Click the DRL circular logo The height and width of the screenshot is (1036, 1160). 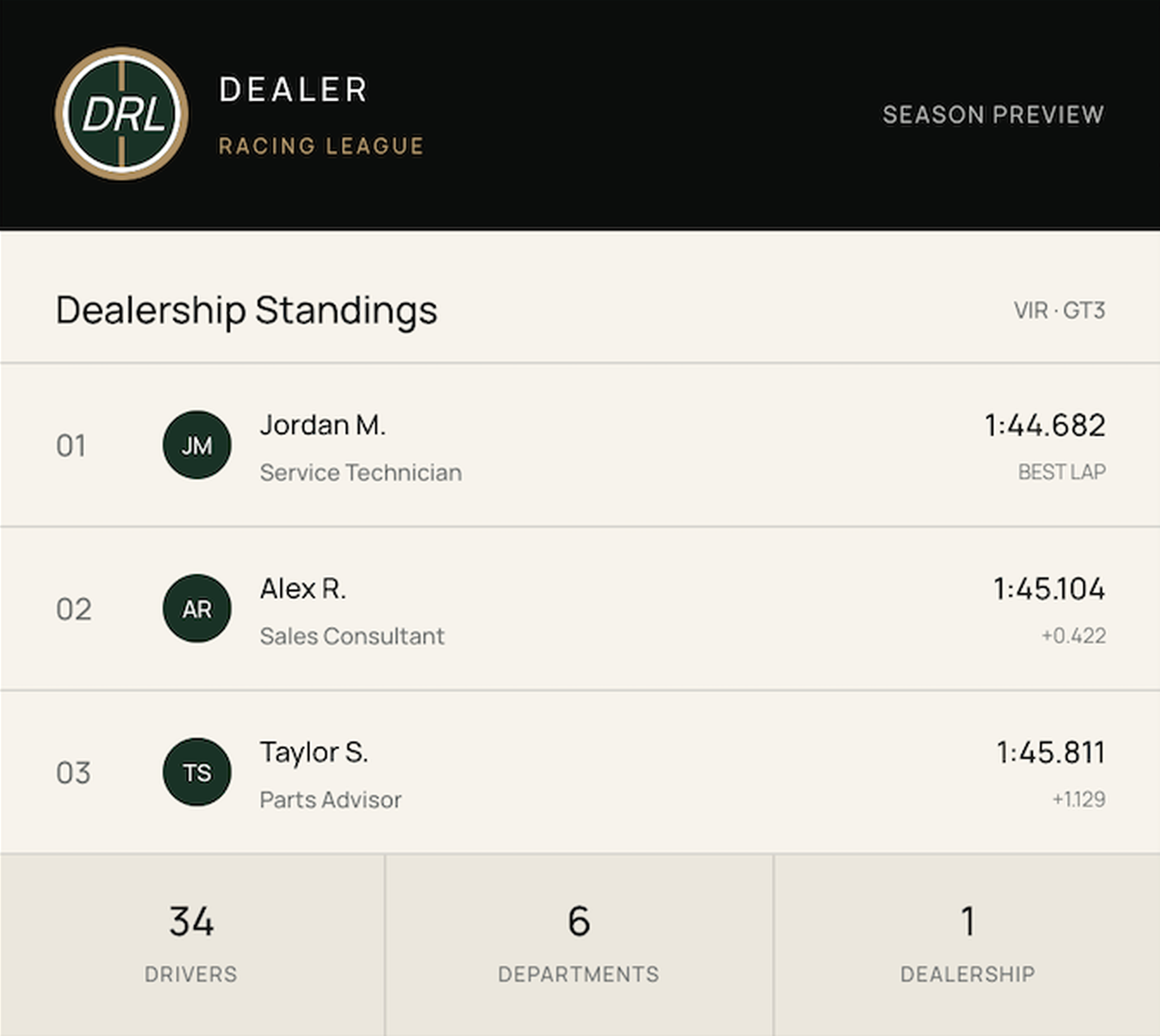[x=122, y=114]
